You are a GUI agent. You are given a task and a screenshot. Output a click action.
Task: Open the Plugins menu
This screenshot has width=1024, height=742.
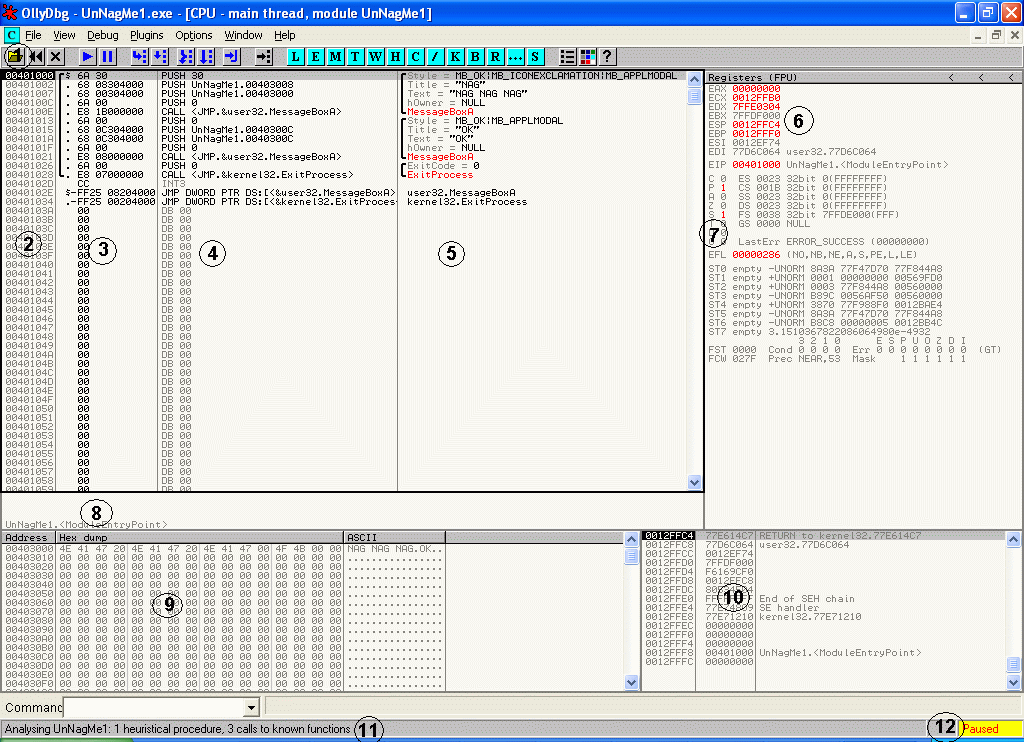(x=146, y=35)
